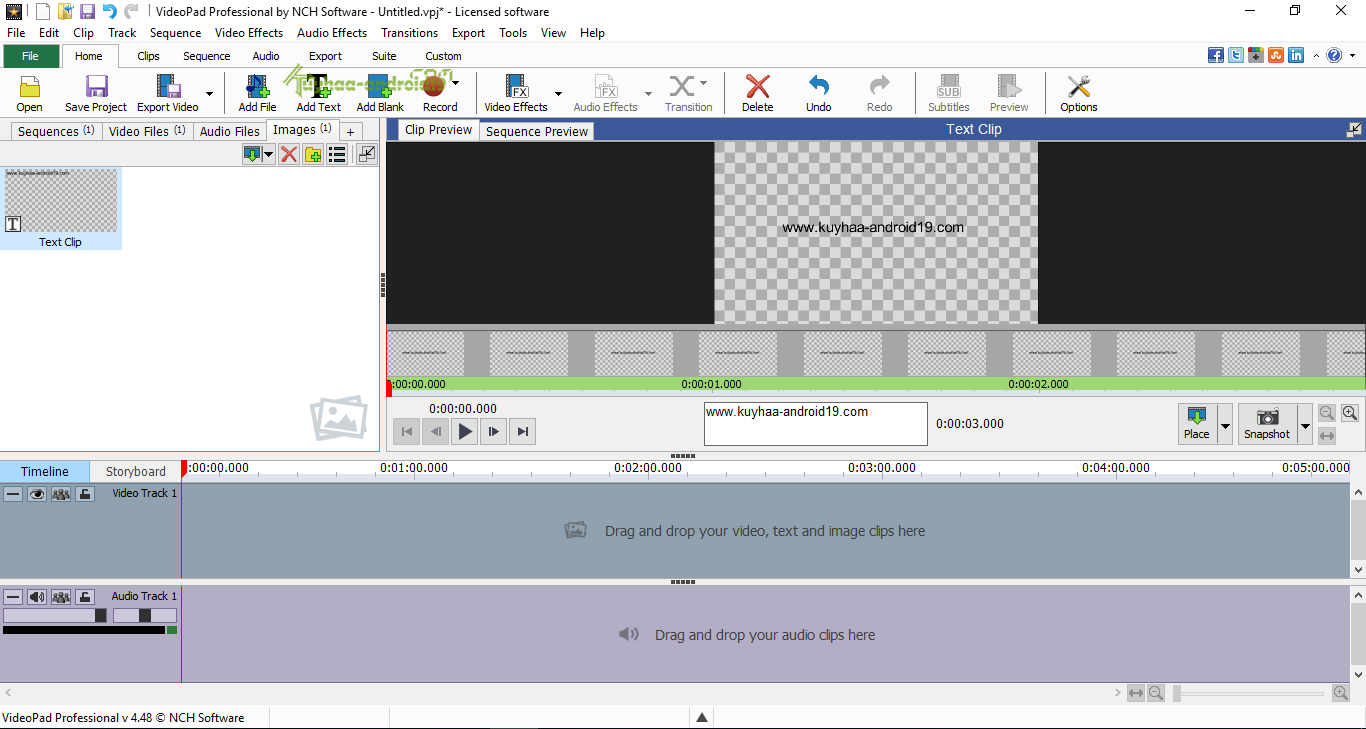Mute Audio Track 1 speaker icon
The height and width of the screenshot is (729, 1366).
pos(37,596)
